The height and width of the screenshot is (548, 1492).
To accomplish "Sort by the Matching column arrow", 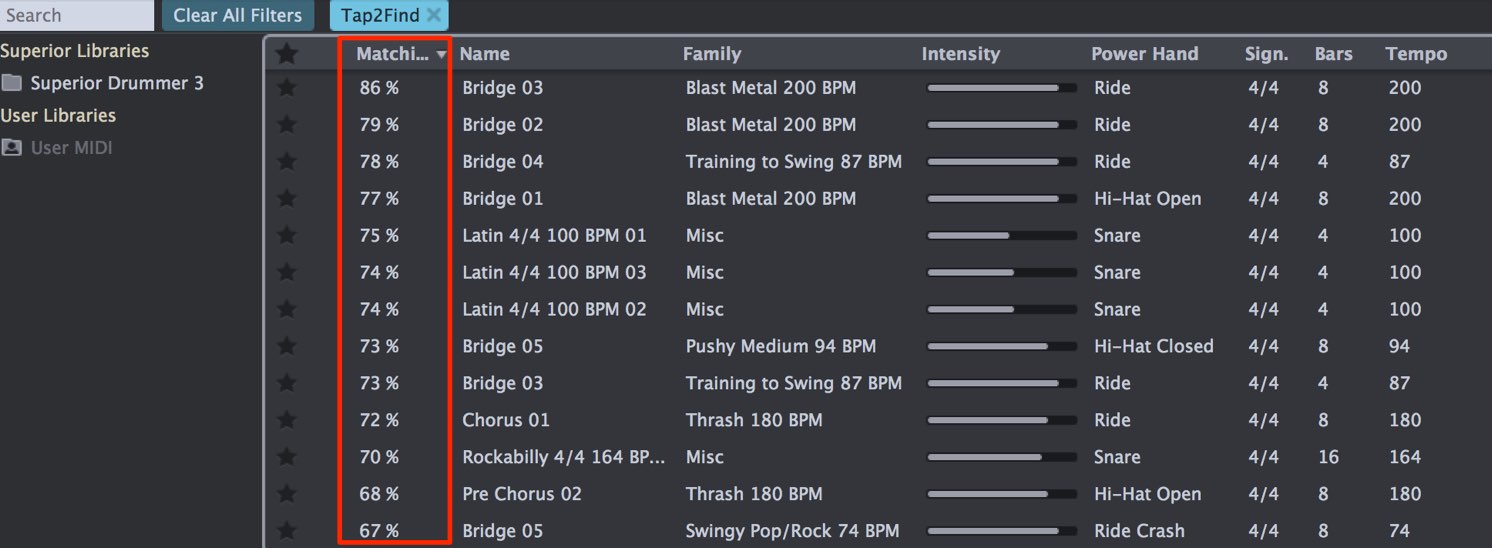I will (x=442, y=56).
